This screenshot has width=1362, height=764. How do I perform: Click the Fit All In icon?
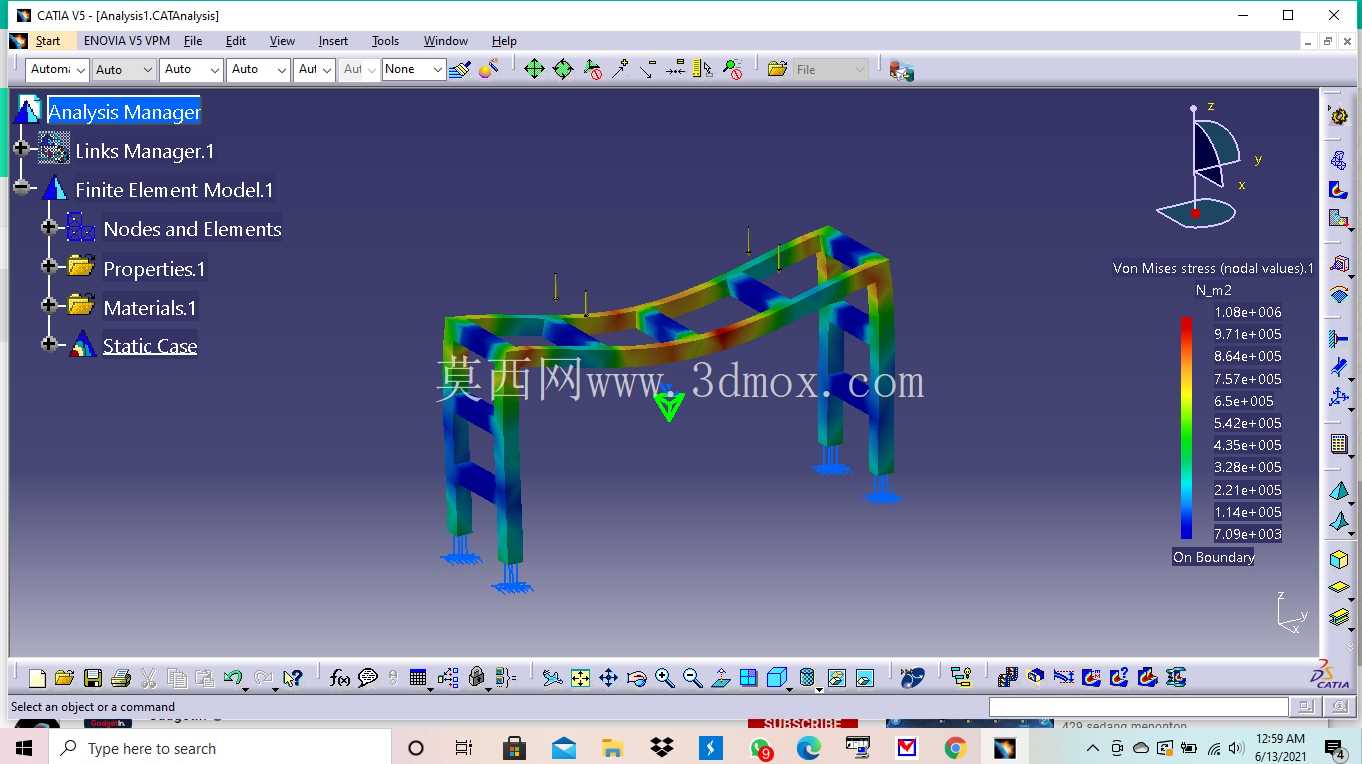tap(580, 678)
